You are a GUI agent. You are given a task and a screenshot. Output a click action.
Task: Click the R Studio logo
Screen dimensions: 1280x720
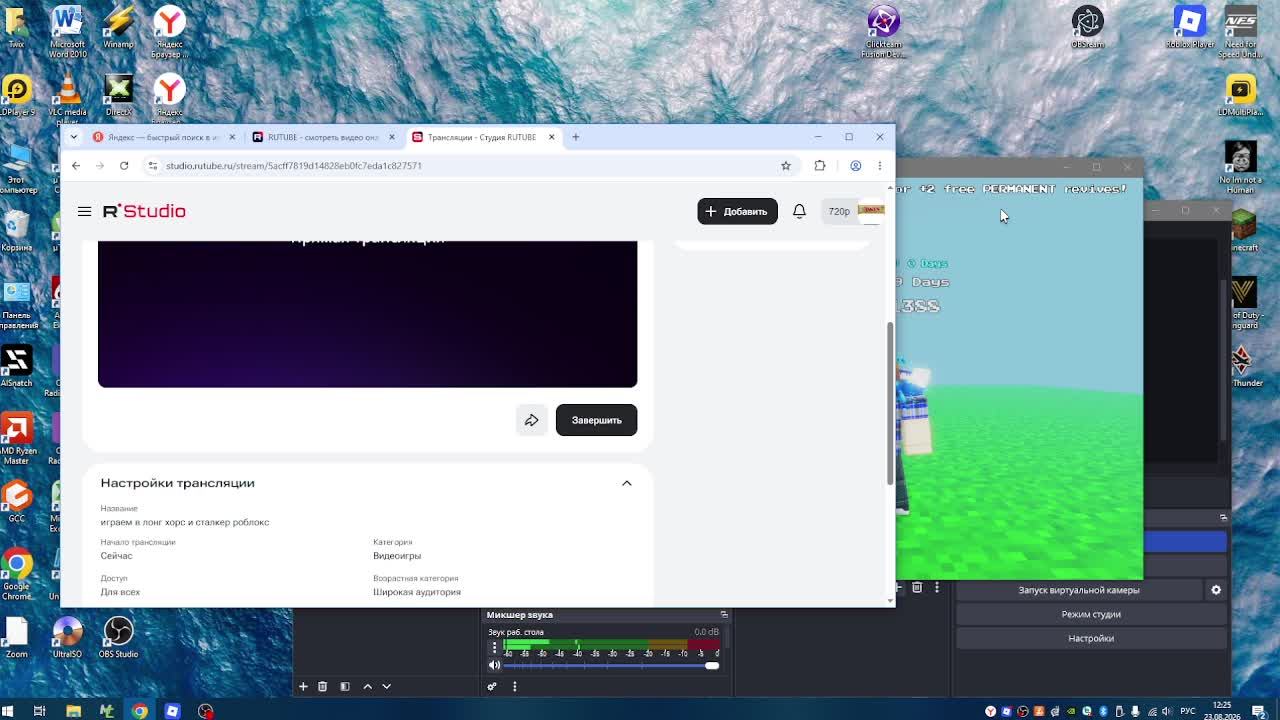coord(144,211)
